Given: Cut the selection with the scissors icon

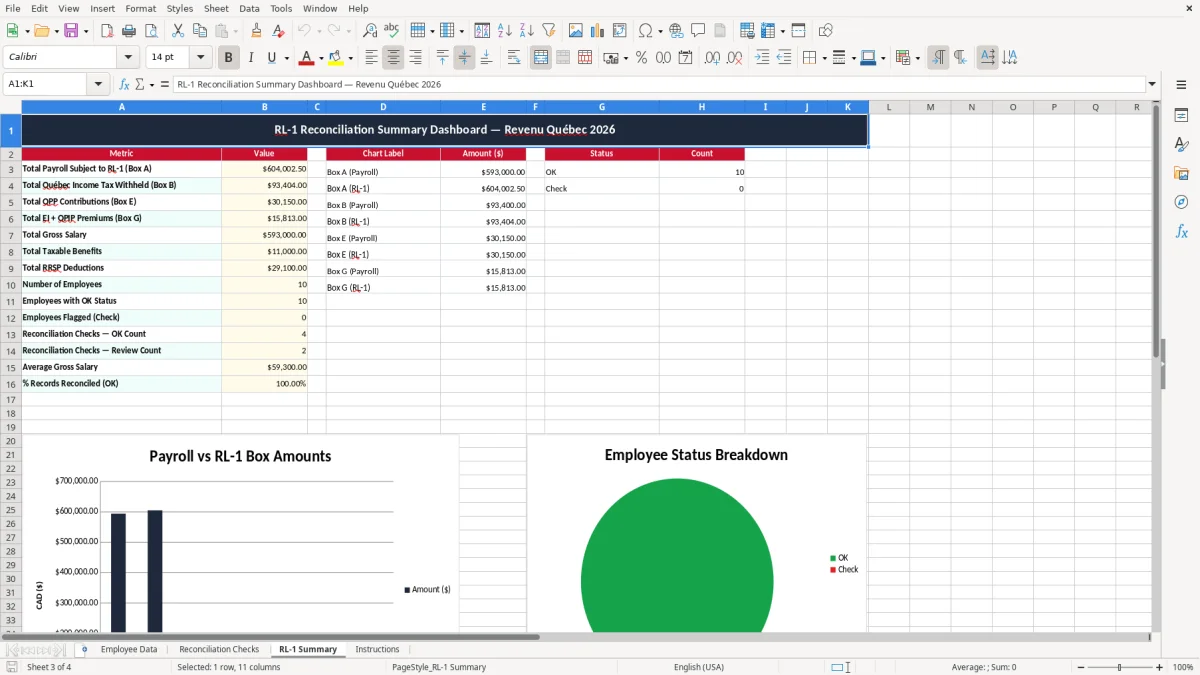Looking at the screenshot, I should click(x=177, y=31).
